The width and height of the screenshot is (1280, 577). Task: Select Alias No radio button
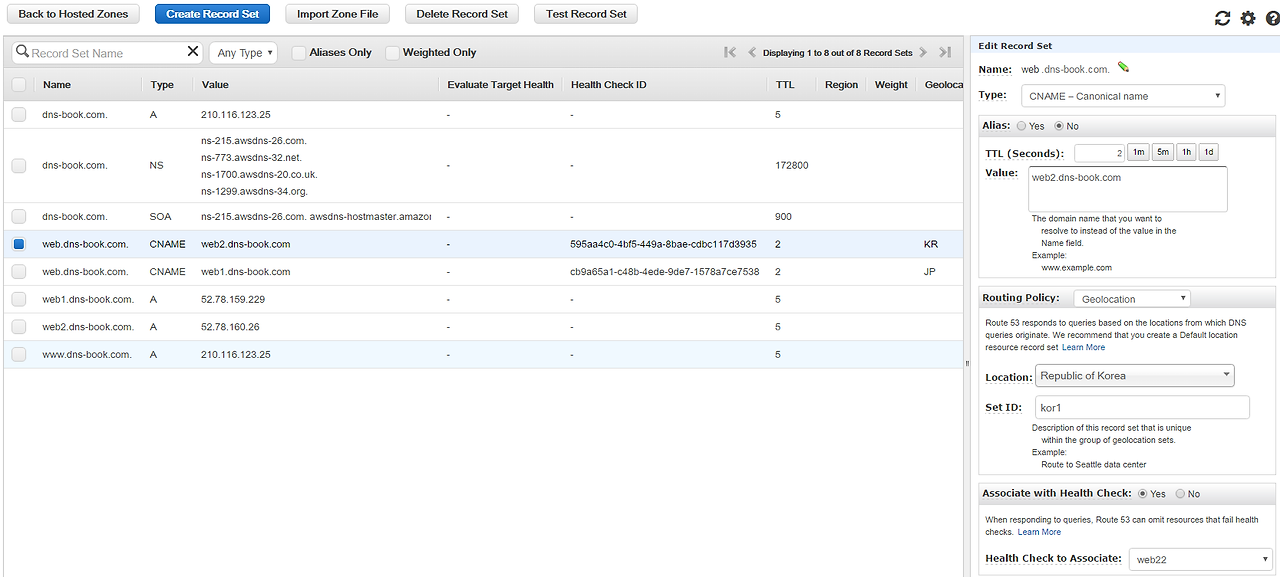[x=1060, y=127]
